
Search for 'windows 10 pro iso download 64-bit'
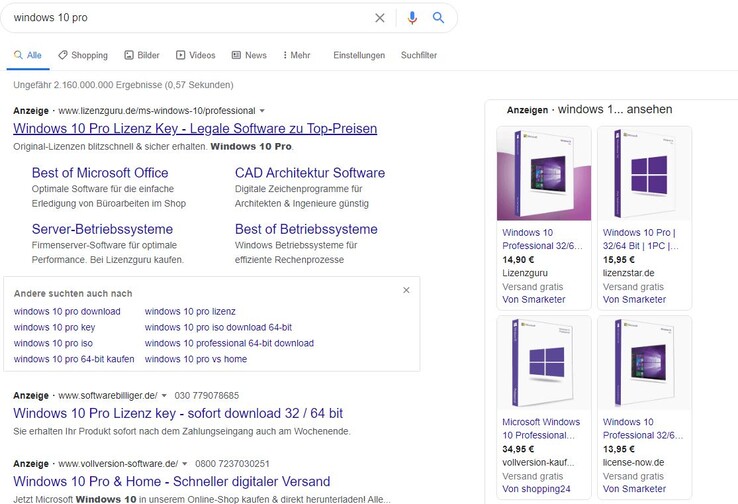point(218,328)
